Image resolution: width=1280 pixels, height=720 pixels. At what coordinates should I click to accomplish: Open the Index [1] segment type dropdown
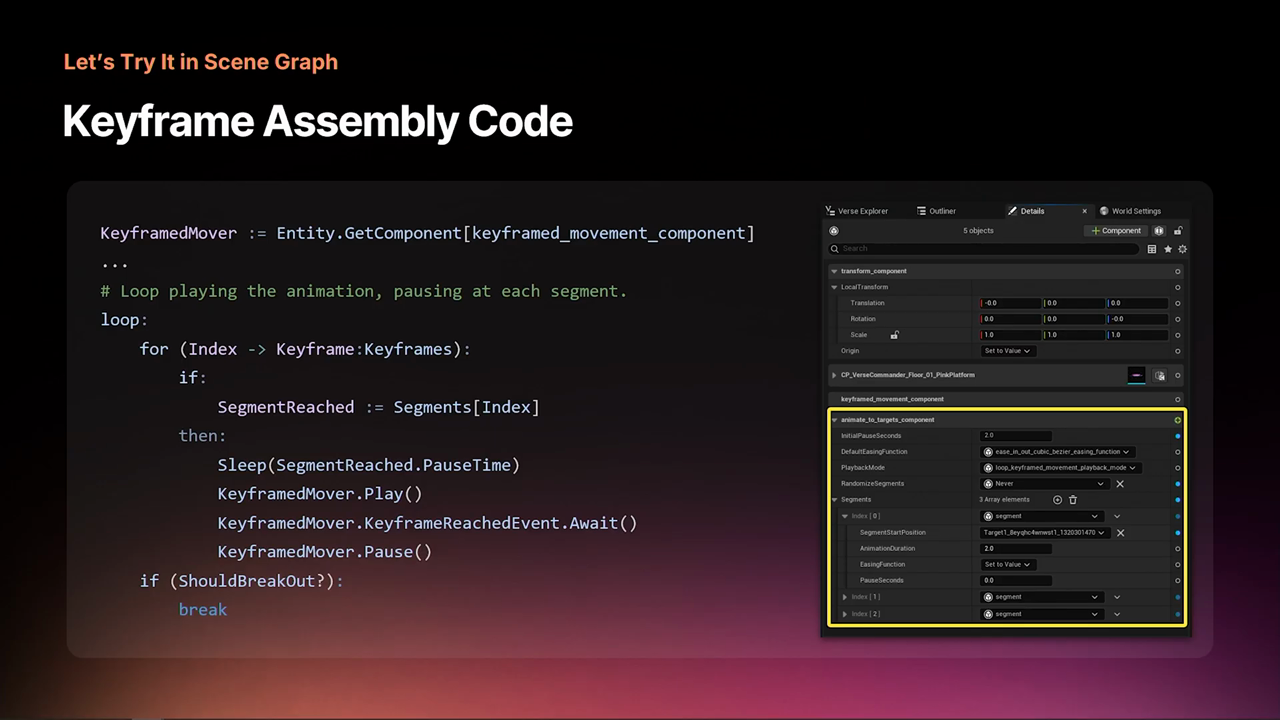1042,597
